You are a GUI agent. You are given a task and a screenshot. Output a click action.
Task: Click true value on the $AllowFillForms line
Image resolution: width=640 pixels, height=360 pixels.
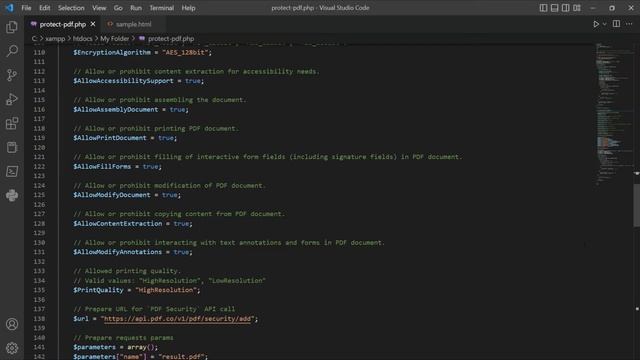[151, 167]
